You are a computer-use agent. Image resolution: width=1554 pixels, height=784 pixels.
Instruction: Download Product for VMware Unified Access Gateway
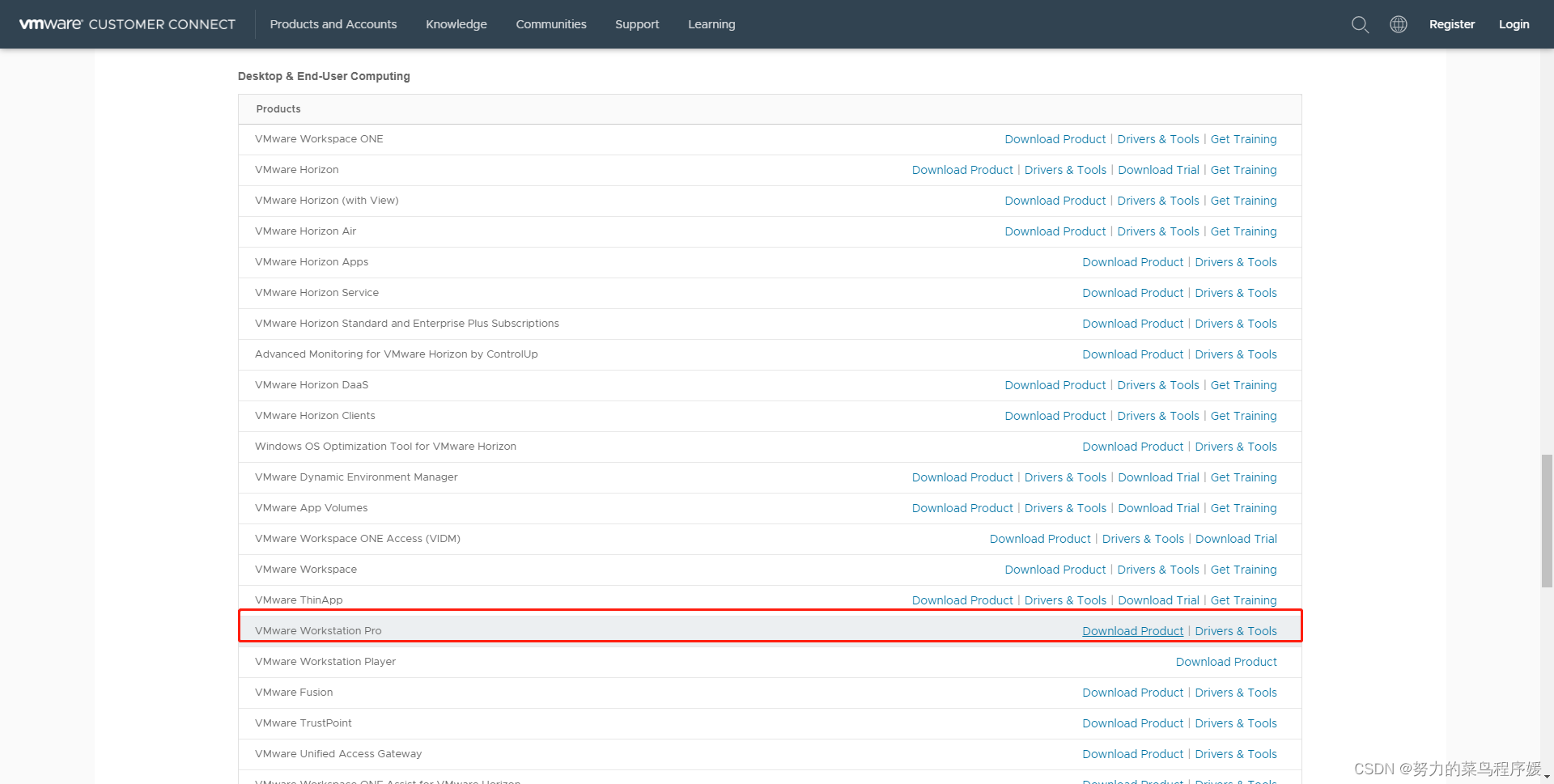[x=1132, y=754]
